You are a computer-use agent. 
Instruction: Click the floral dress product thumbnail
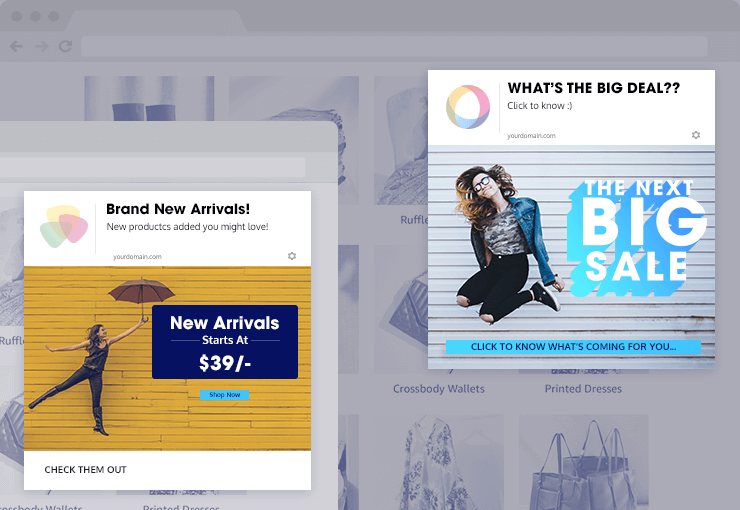coord(439,462)
